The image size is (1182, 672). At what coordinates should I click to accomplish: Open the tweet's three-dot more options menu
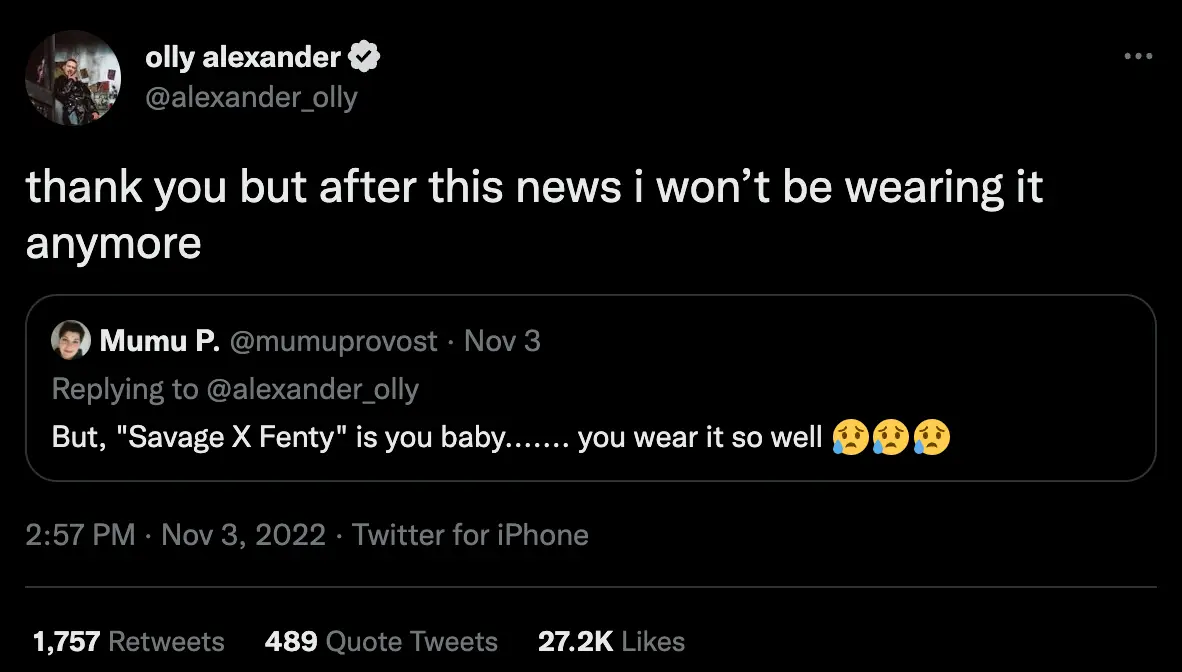coord(1138,57)
